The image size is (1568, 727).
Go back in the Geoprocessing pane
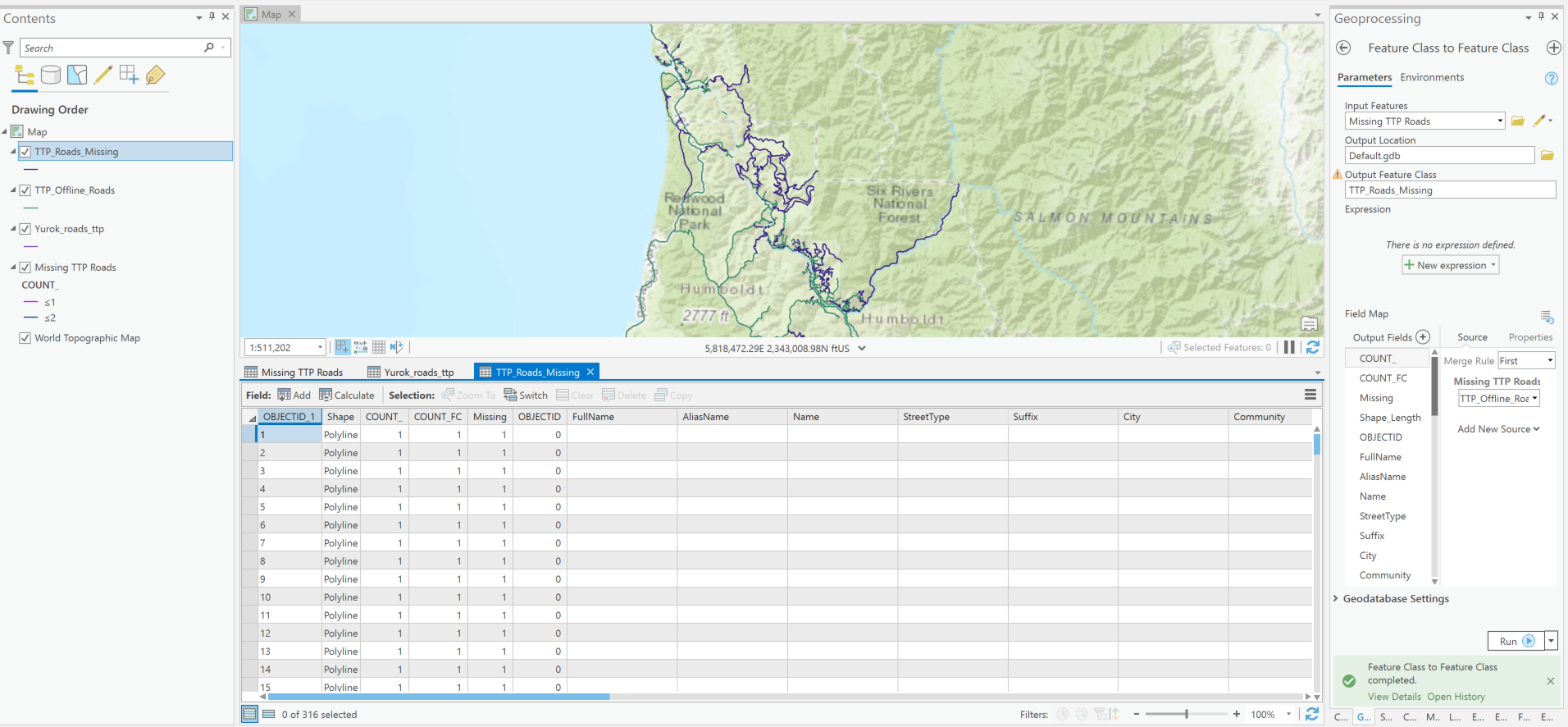click(x=1343, y=48)
